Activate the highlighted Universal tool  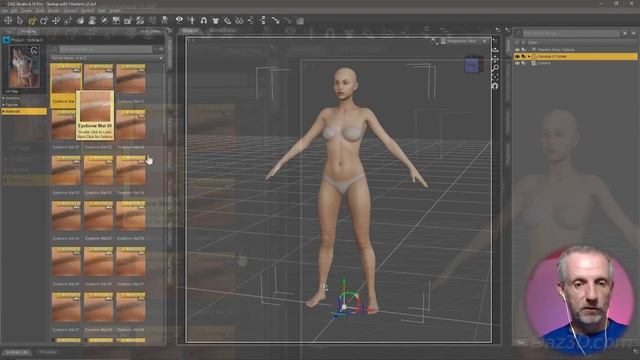[x=32, y=20]
